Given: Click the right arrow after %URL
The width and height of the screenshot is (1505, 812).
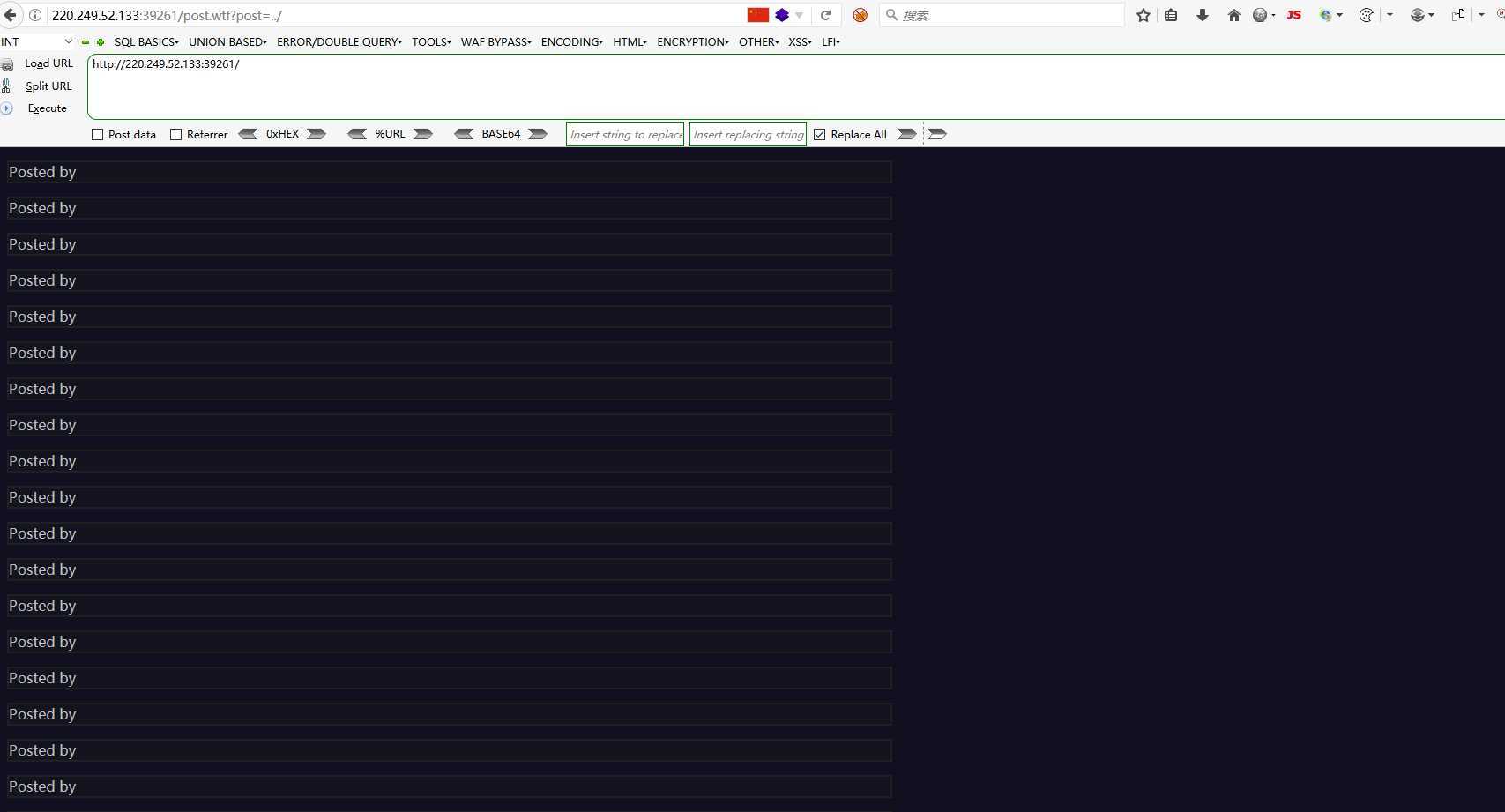Looking at the screenshot, I should click(423, 134).
